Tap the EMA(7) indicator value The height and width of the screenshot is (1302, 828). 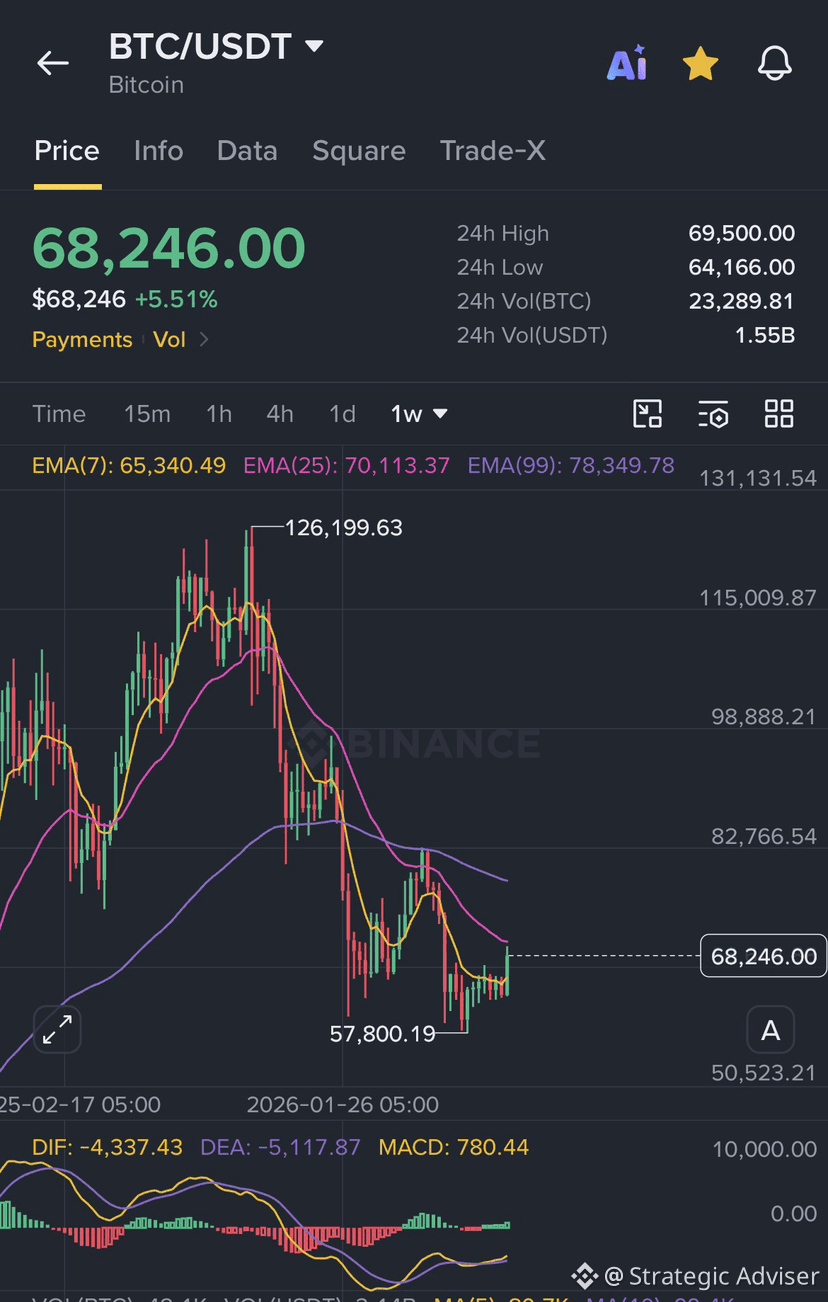click(129, 465)
